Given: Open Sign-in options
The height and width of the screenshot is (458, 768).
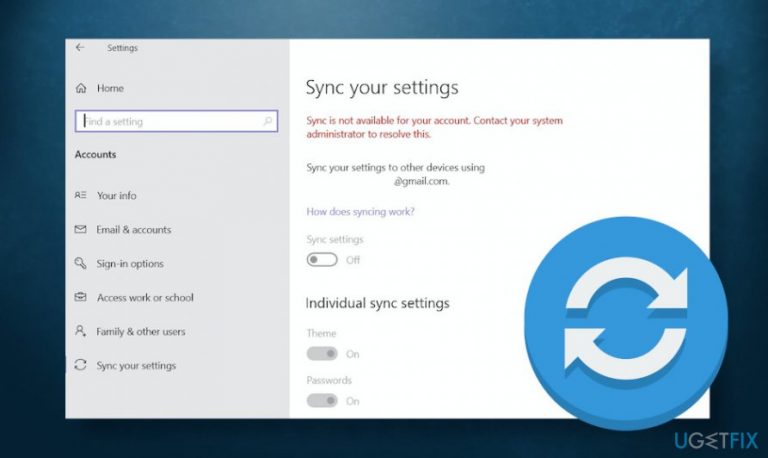Looking at the screenshot, I should tap(130, 264).
